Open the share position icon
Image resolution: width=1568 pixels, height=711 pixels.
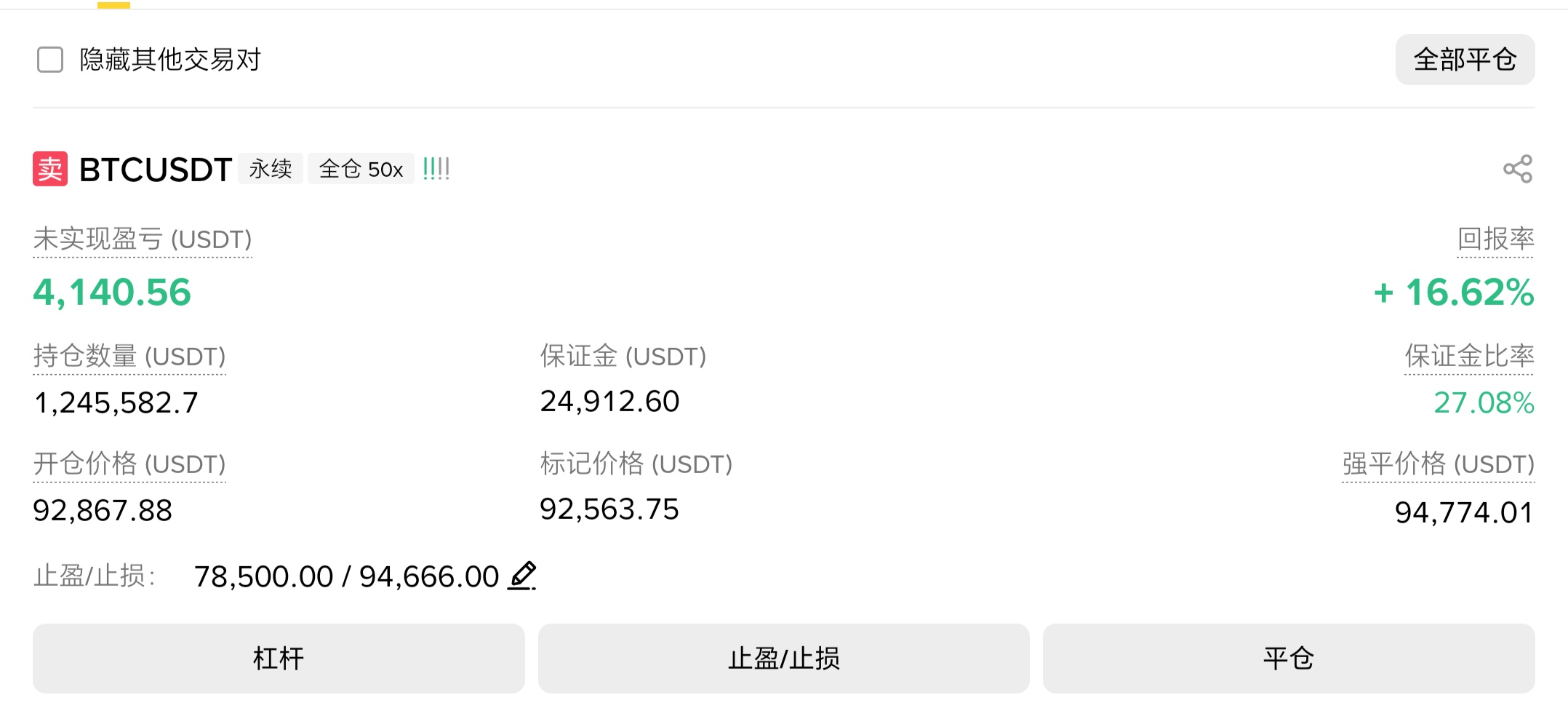1517,169
